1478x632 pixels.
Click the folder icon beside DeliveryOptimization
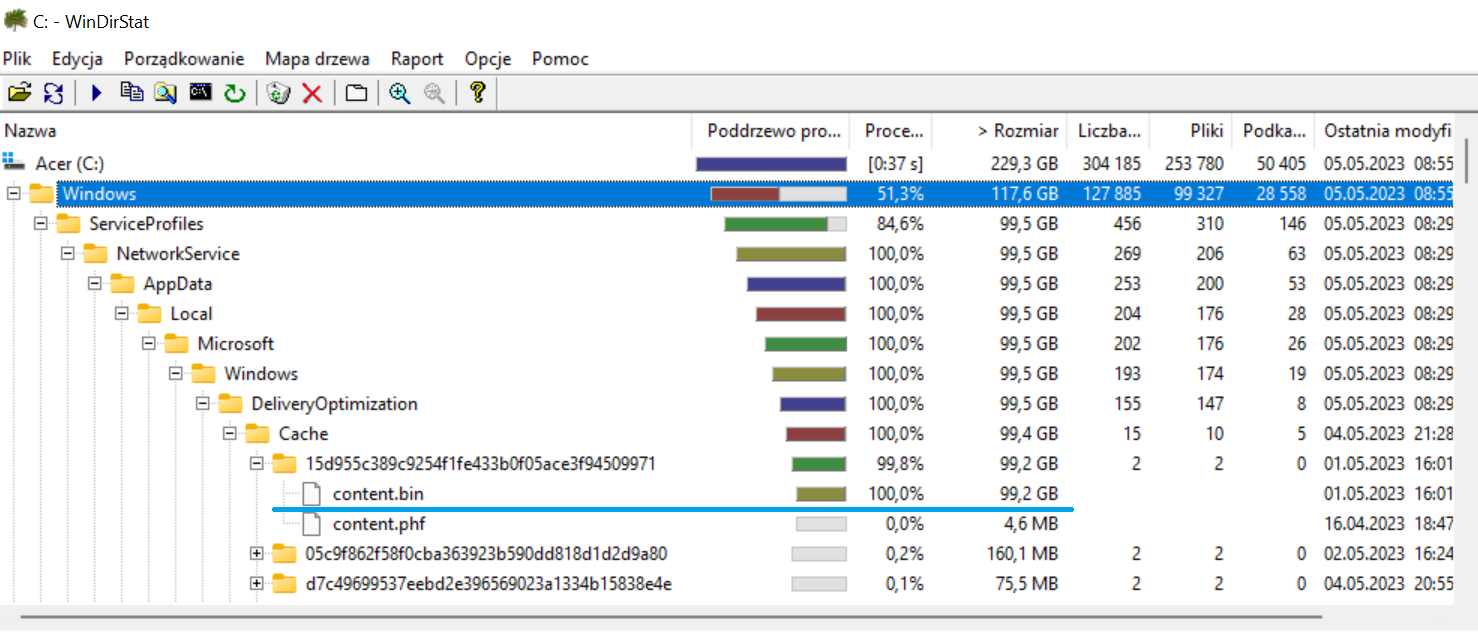coord(231,403)
